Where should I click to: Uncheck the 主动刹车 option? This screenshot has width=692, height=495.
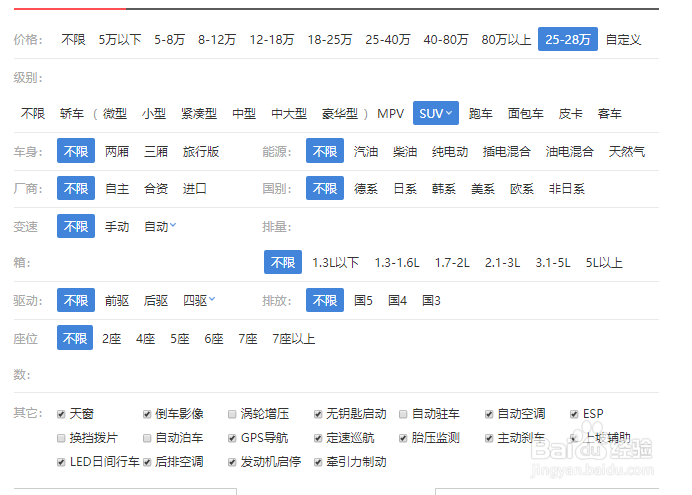tap(489, 438)
